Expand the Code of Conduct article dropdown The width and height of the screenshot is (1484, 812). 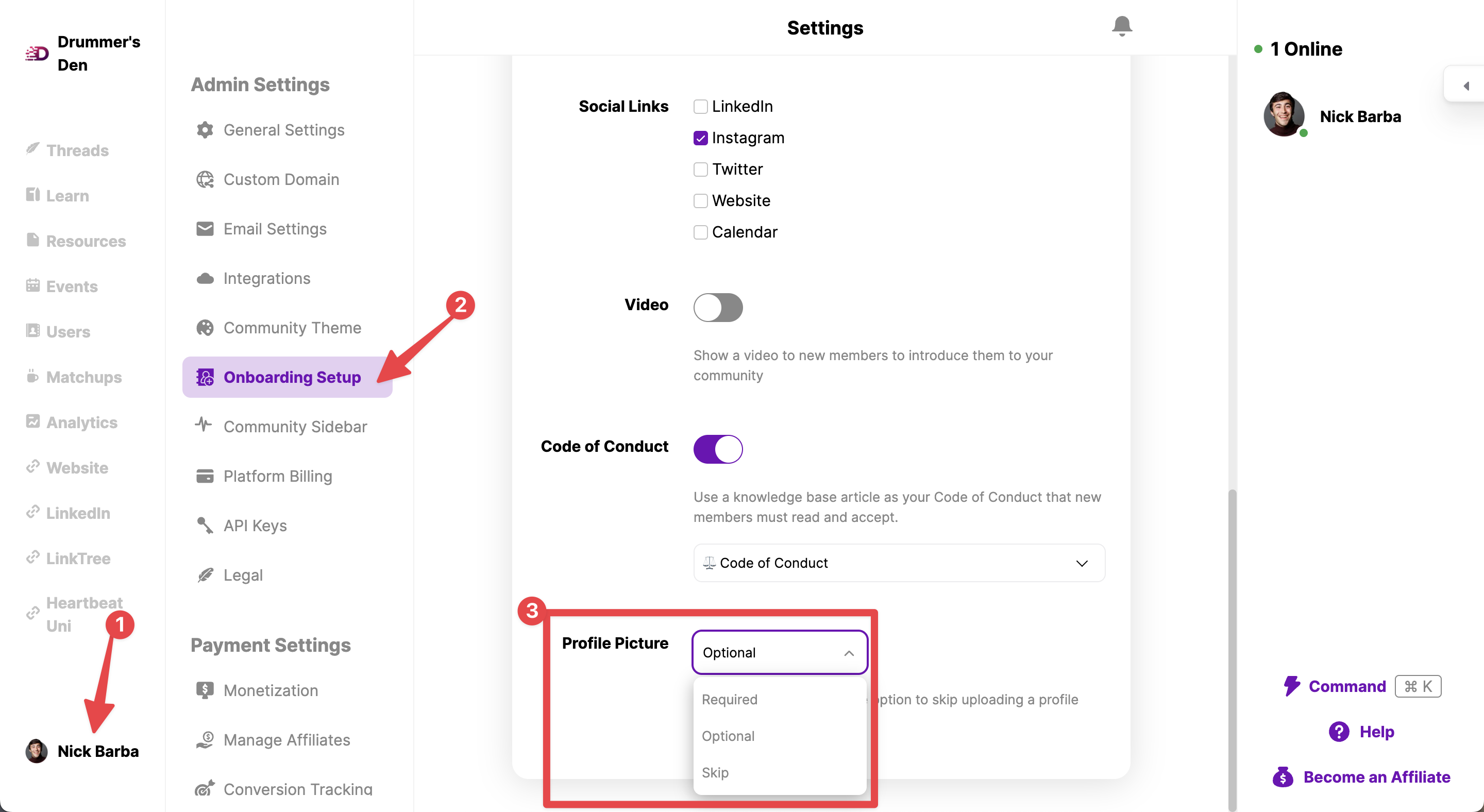coord(899,563)
